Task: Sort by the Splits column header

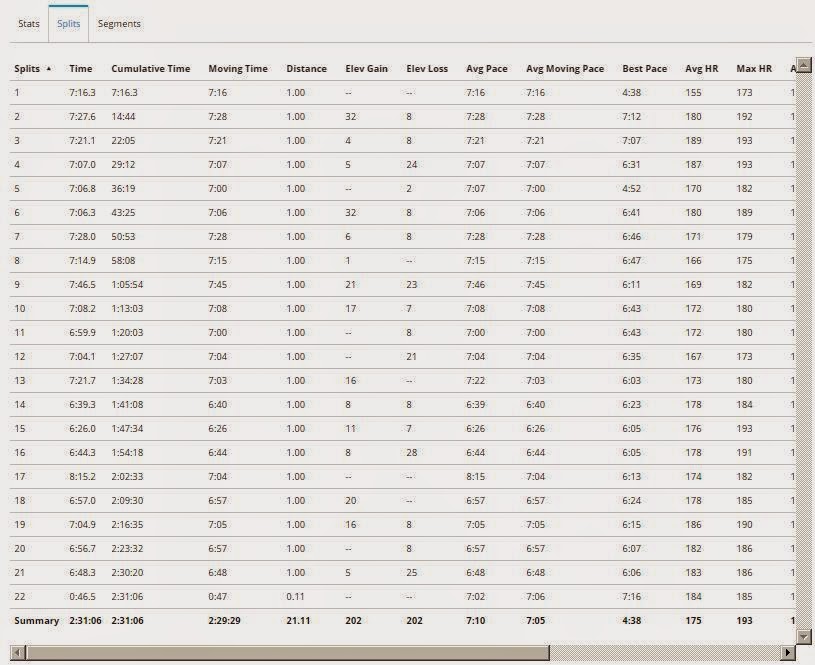Action: coord(27,69)
